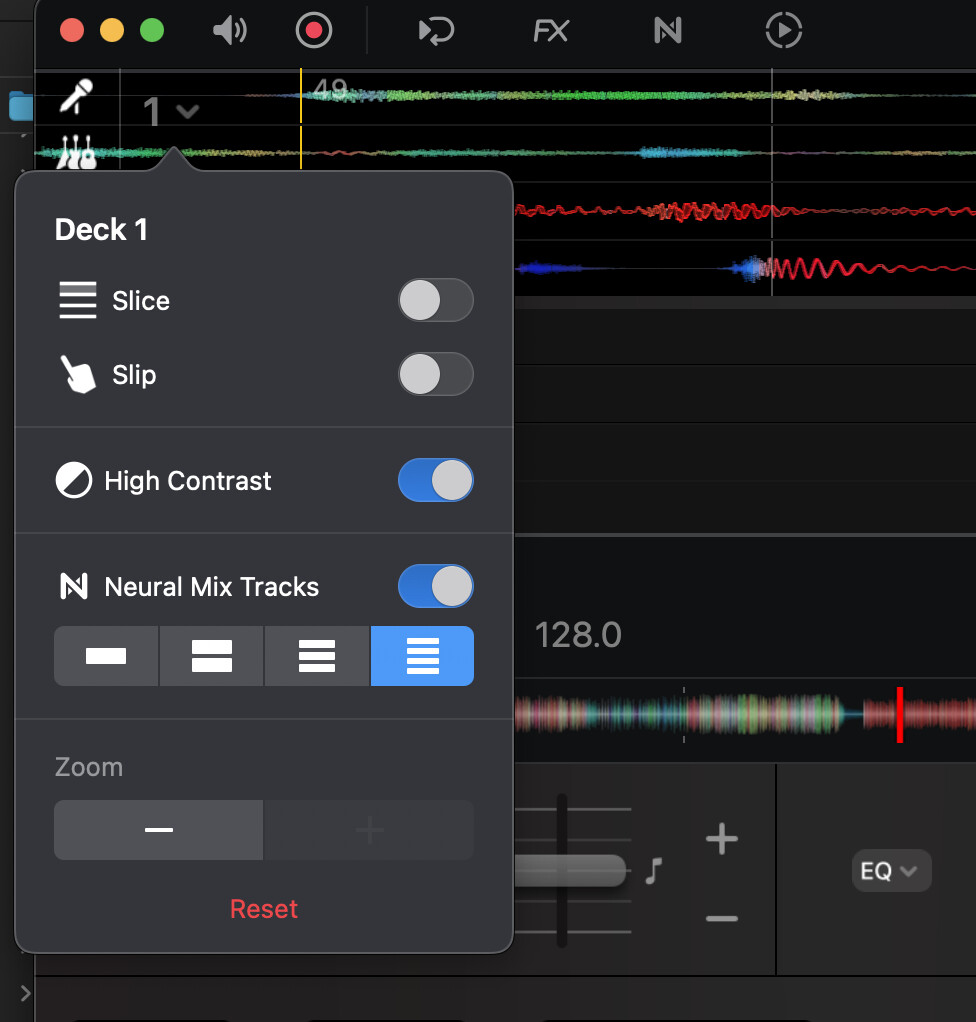Open Neural Mix from the top toolbar
976x1022 pixels.
tap(667, 31)
